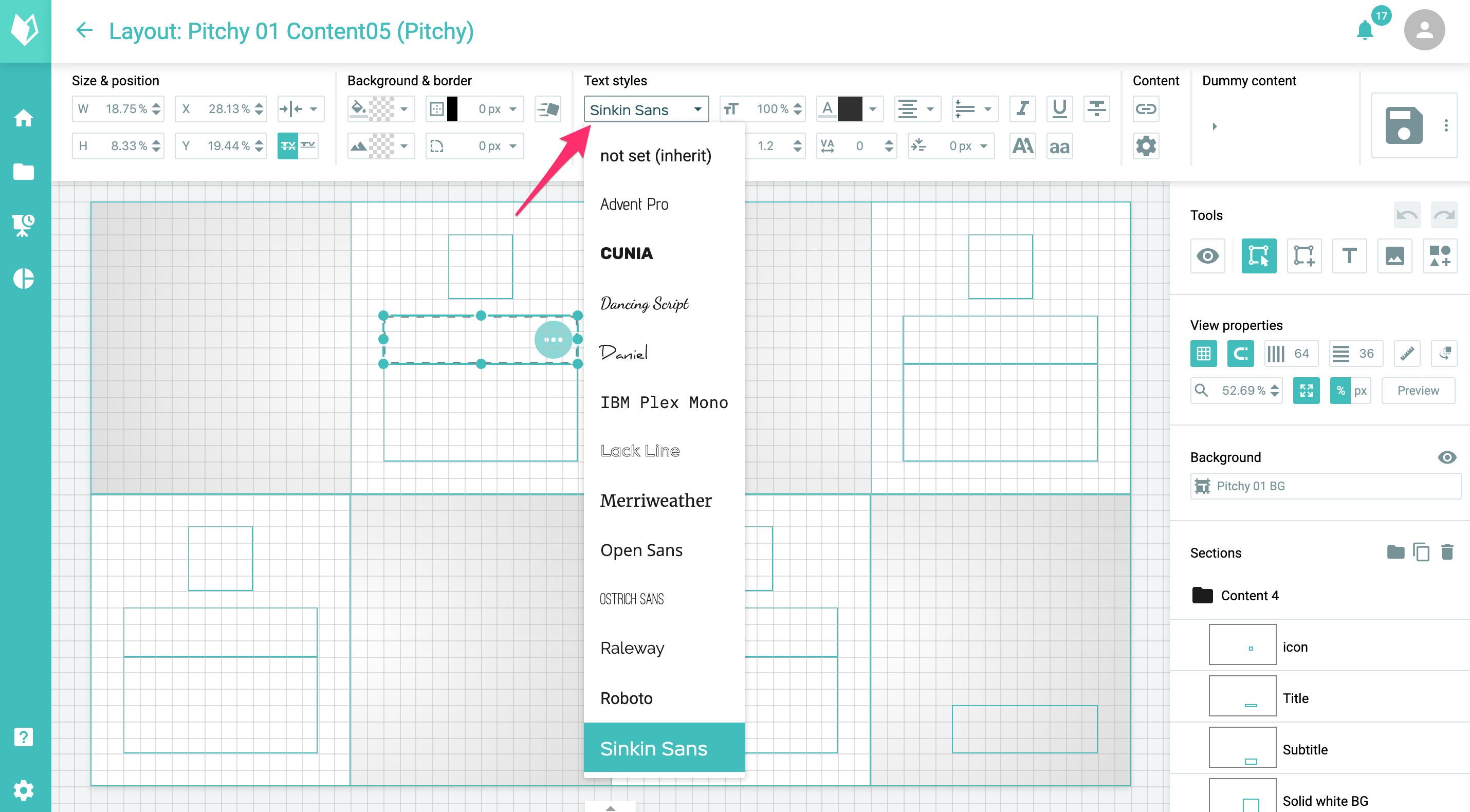Toggle italic text style
The image size is (1470, 812).
[1022, 108]
